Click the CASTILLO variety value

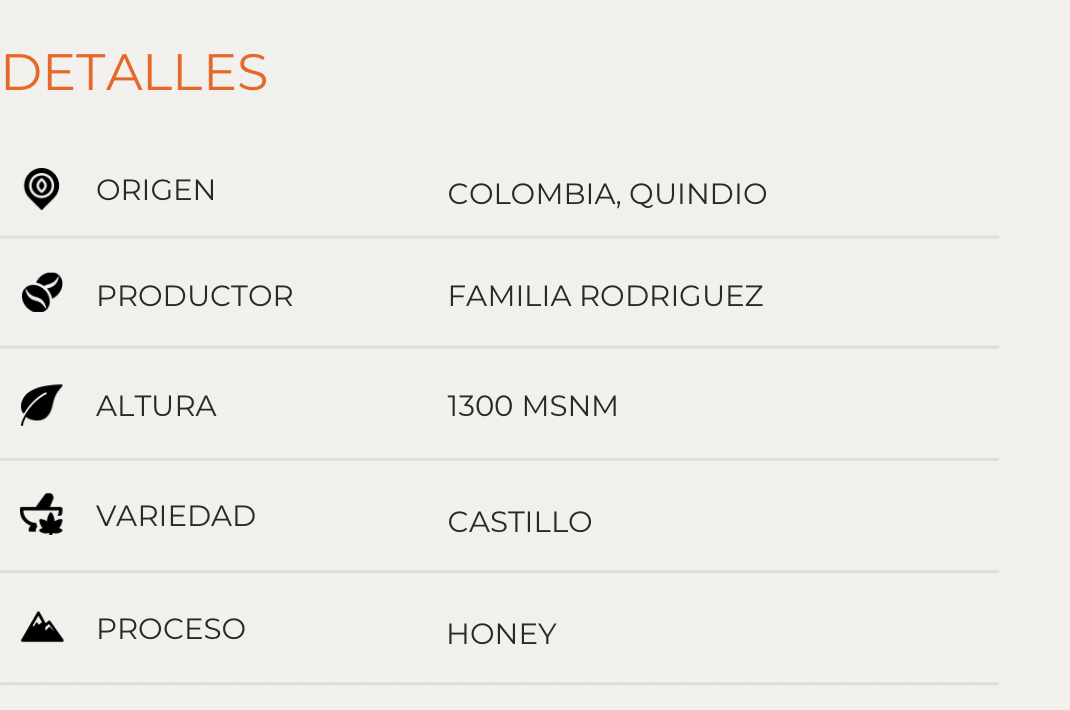519,522
